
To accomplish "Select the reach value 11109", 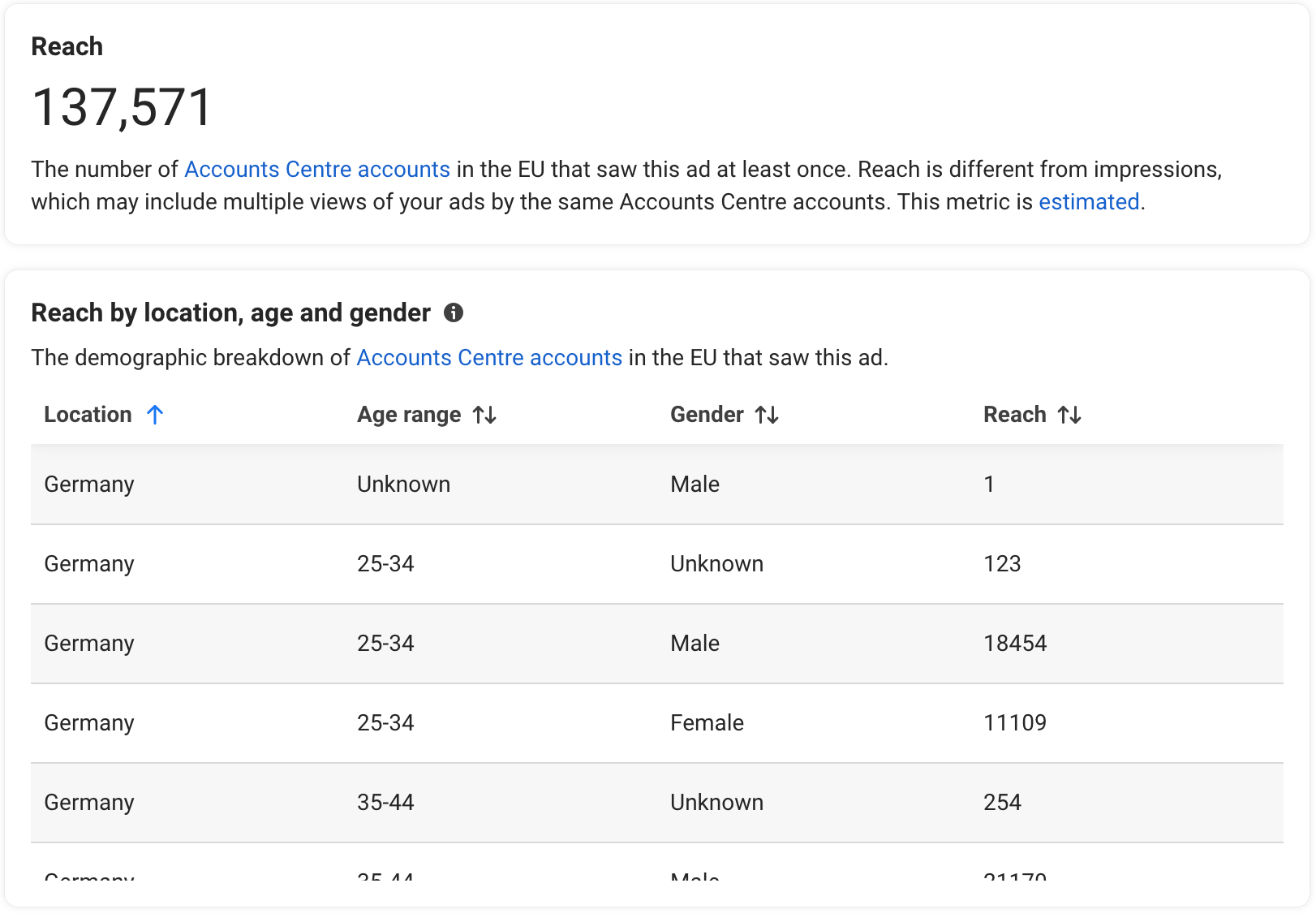I will 1015,723.
